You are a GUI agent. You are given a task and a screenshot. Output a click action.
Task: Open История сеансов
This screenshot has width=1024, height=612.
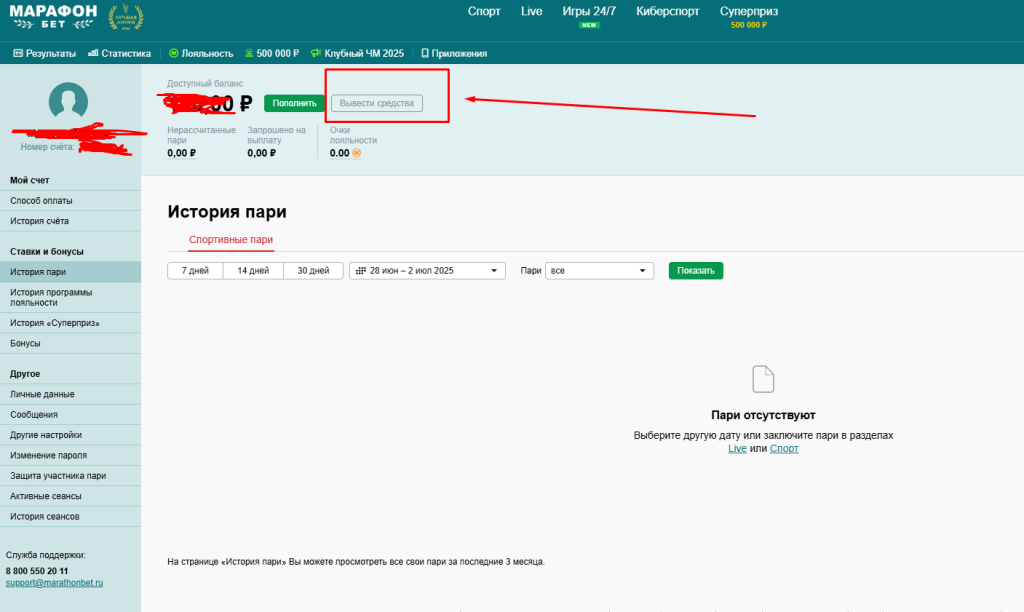click(71, 516)
